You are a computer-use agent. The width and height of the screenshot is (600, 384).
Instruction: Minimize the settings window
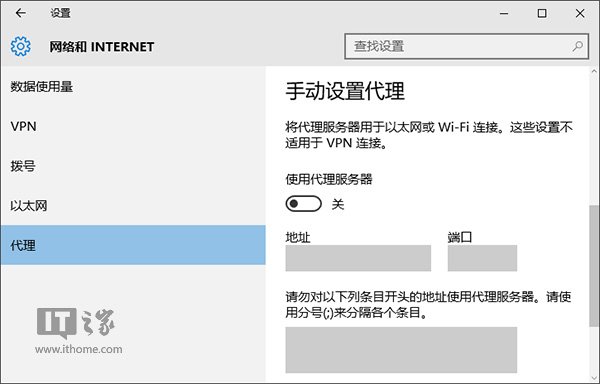pos(504,13)
